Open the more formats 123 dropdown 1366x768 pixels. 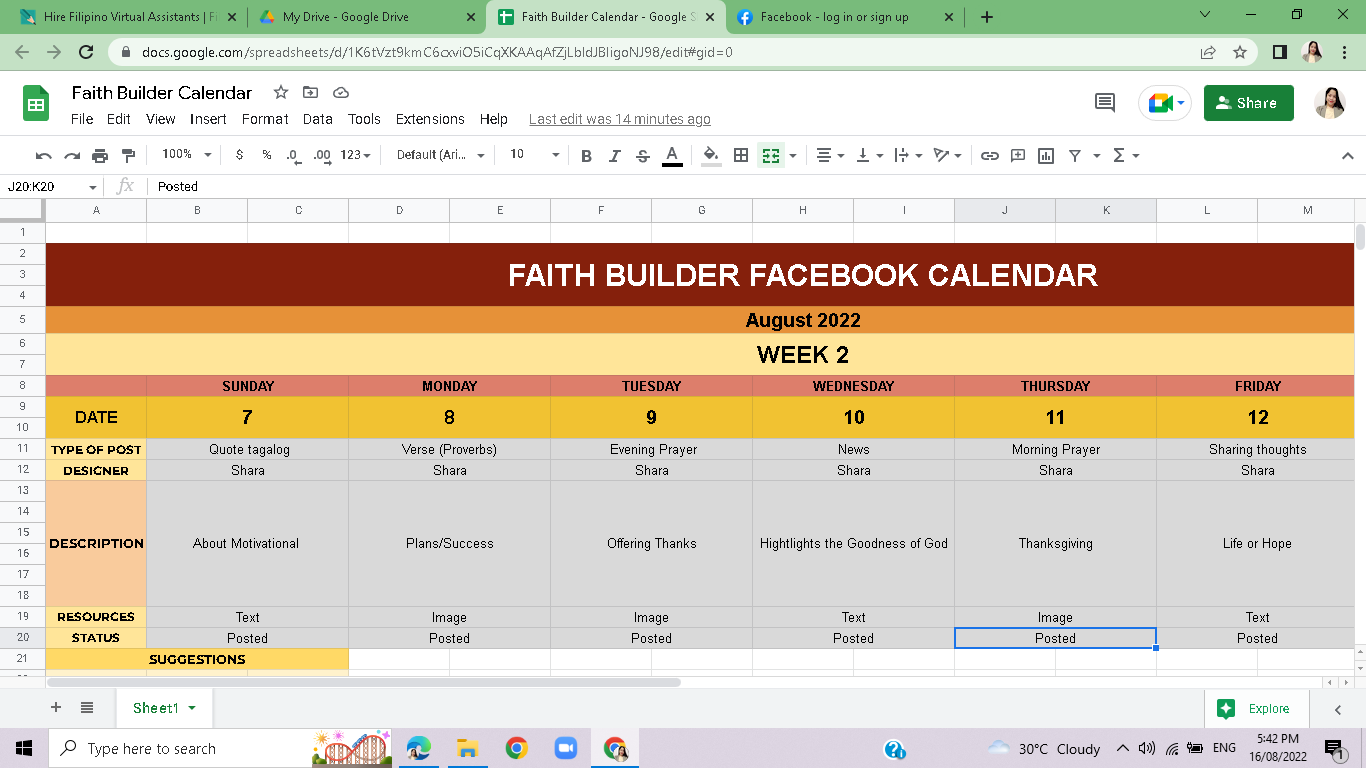[355, 155]
